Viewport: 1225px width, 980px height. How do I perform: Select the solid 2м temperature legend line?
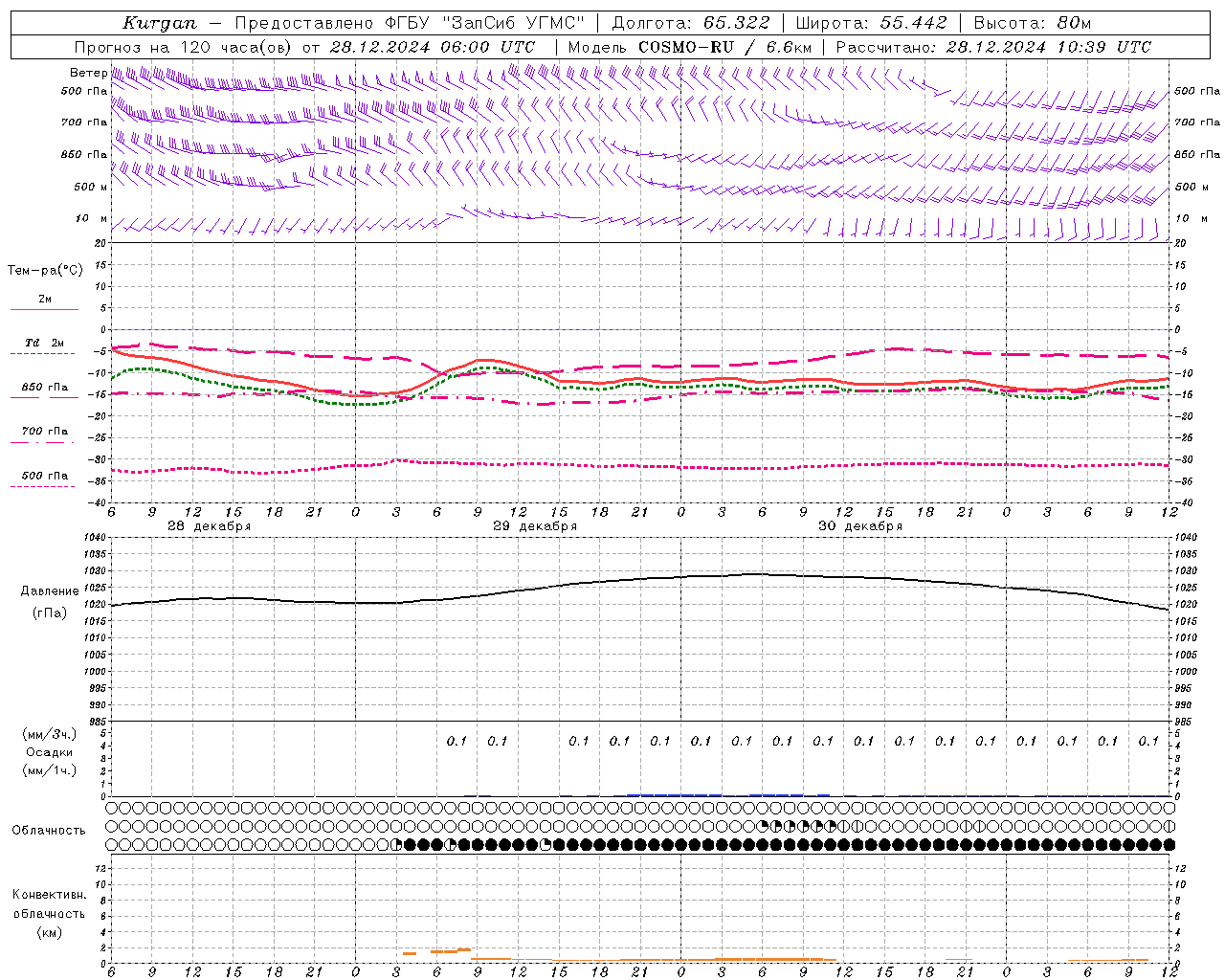pos(44,303)
